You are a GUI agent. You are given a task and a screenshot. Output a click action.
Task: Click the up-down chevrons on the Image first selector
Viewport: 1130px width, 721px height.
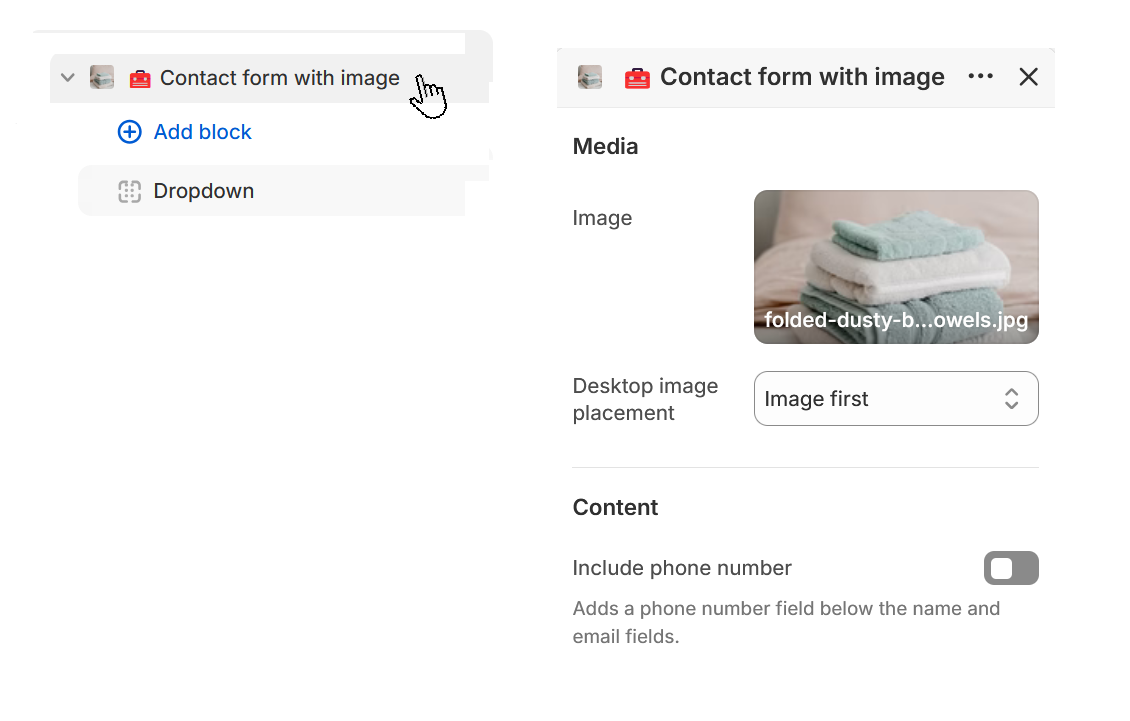(1011, 398)
